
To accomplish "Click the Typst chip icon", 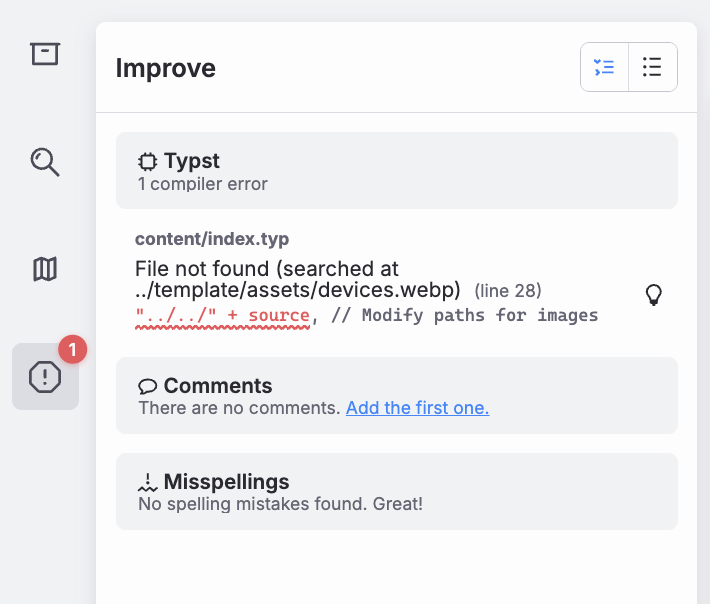I will tap(148, 161).
